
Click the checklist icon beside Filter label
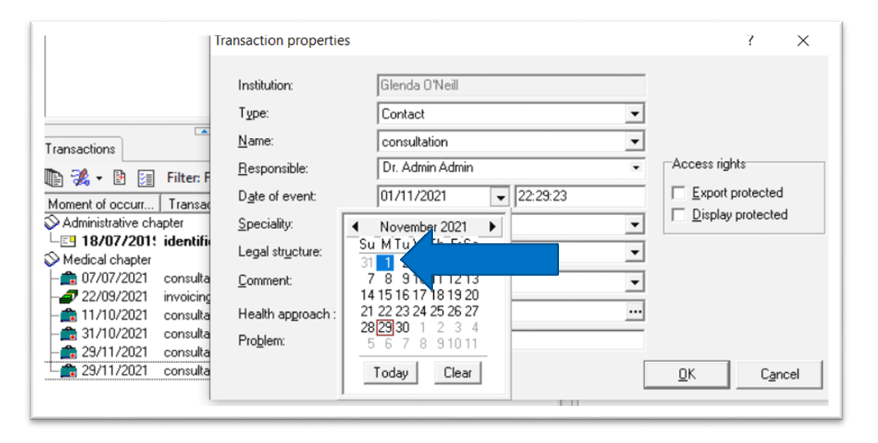tap(144, 178)
